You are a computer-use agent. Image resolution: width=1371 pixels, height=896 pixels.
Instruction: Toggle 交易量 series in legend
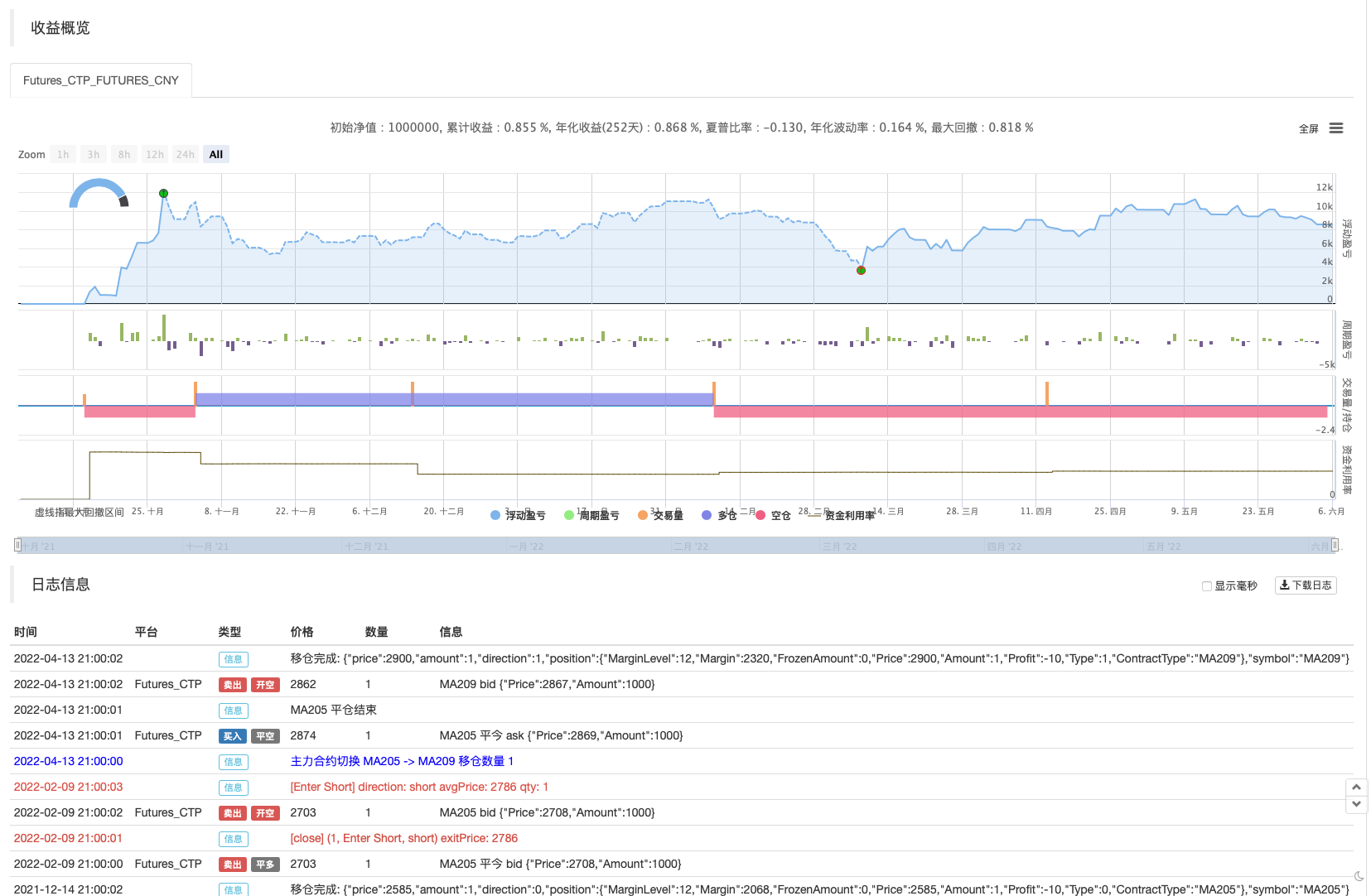[660, 515]
